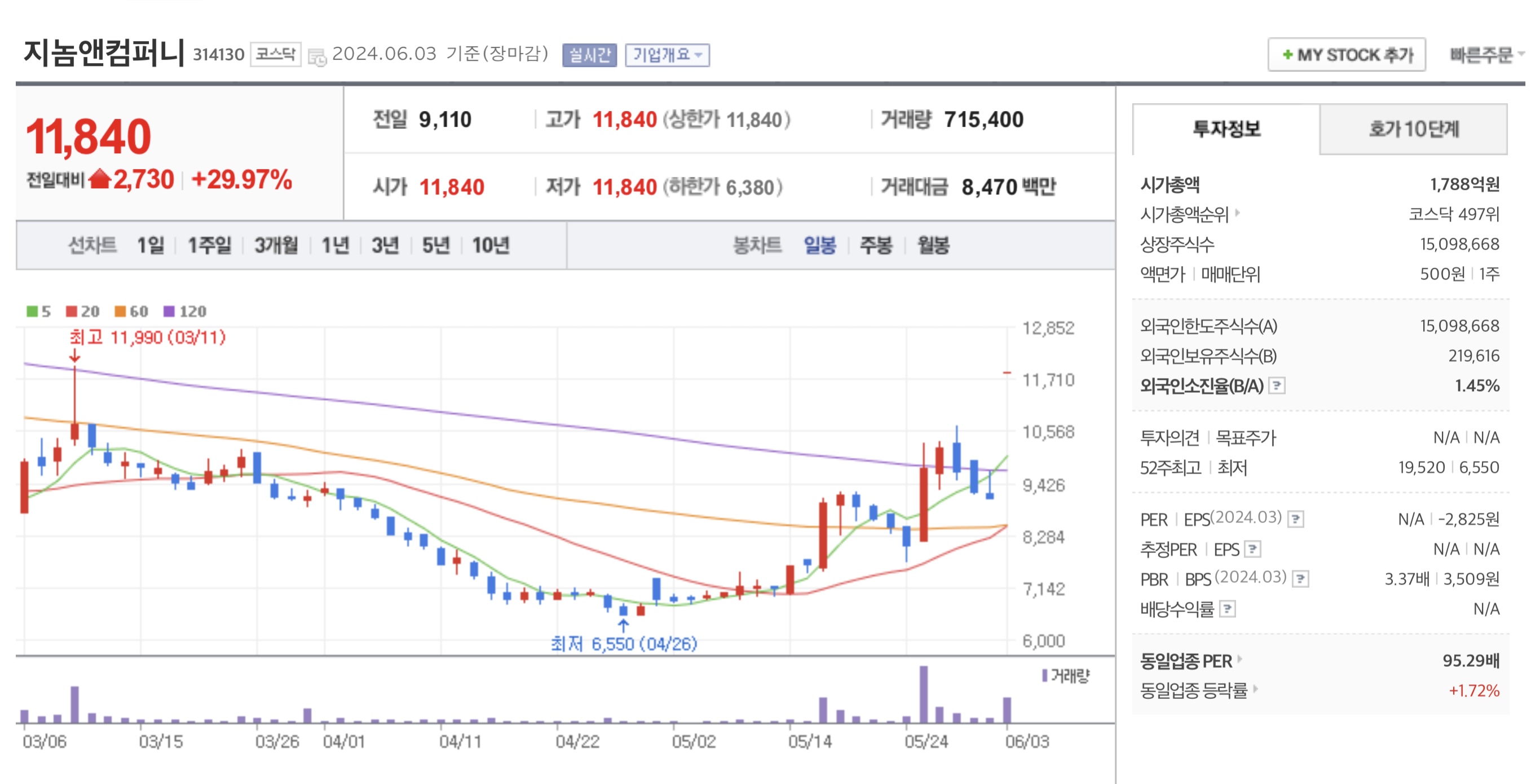Click the 05/14 date axis label
The image size is (1540, 784).
coord(809,742)
